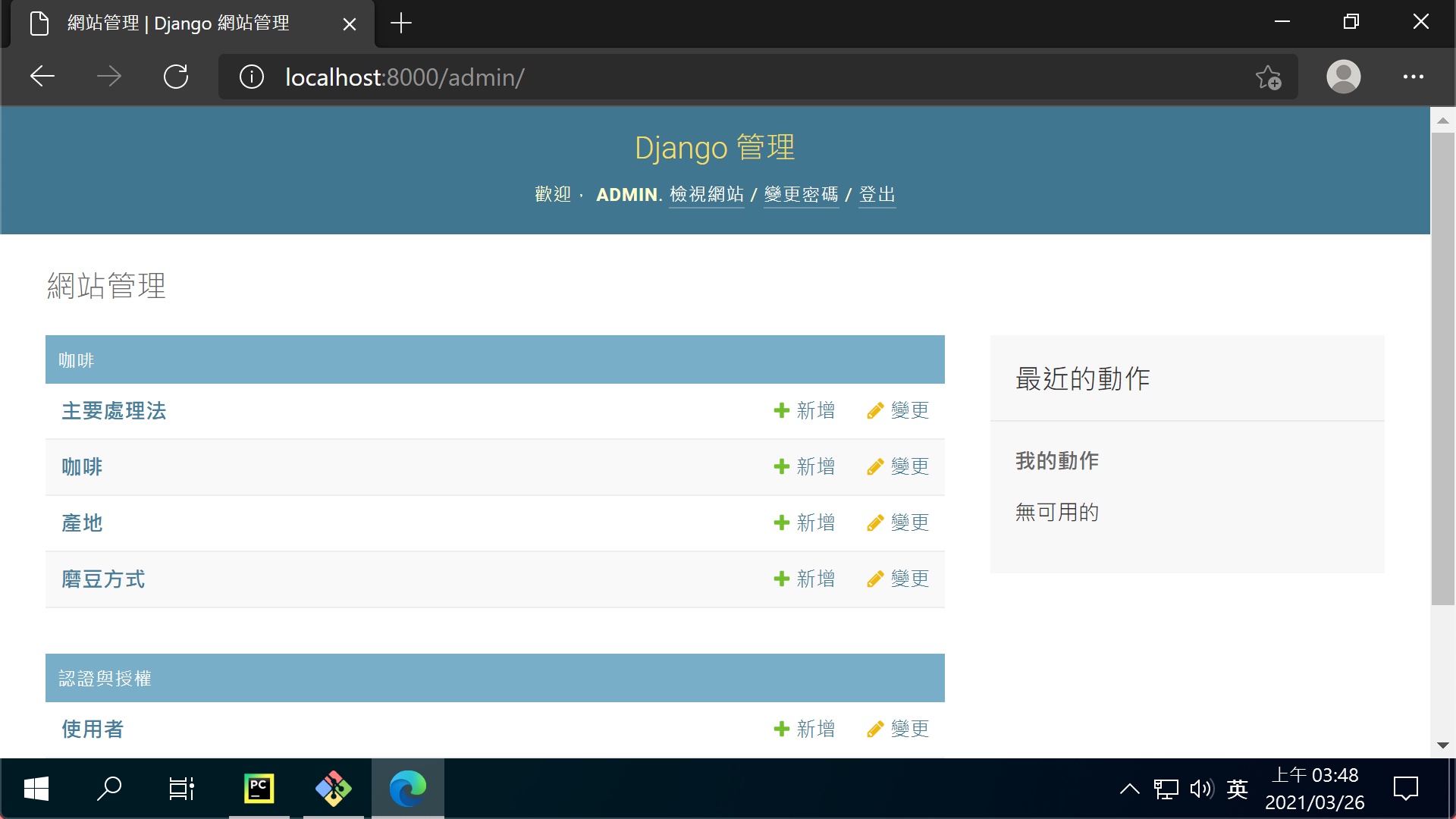Click 新增 for 產地
This screenshot has height=819, width=1456.
coord(805,523)
